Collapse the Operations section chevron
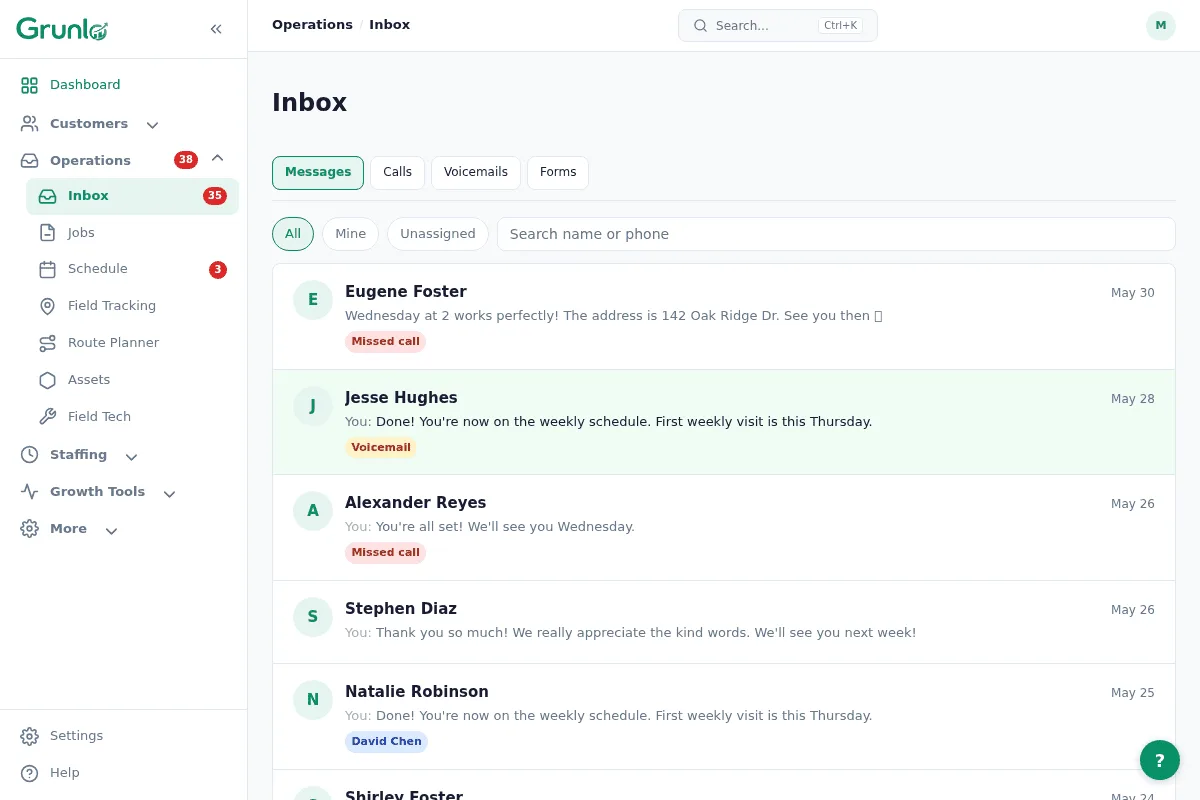This screenshot has height=800, width=1200. tap(217, 159)
